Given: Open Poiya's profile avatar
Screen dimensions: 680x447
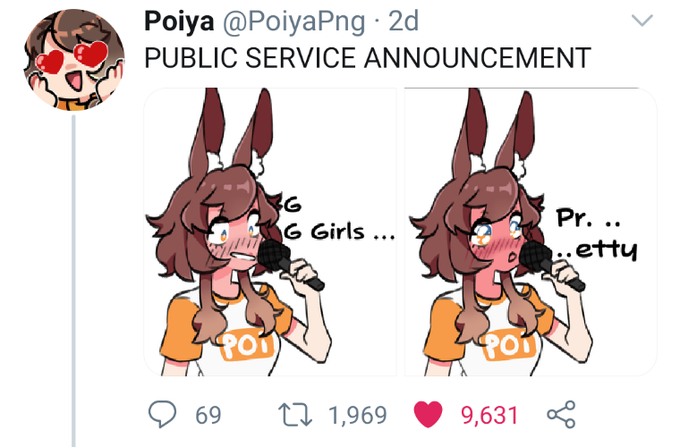Looking at the screenshot, I should pyautogui.click(x=74, y=60).
